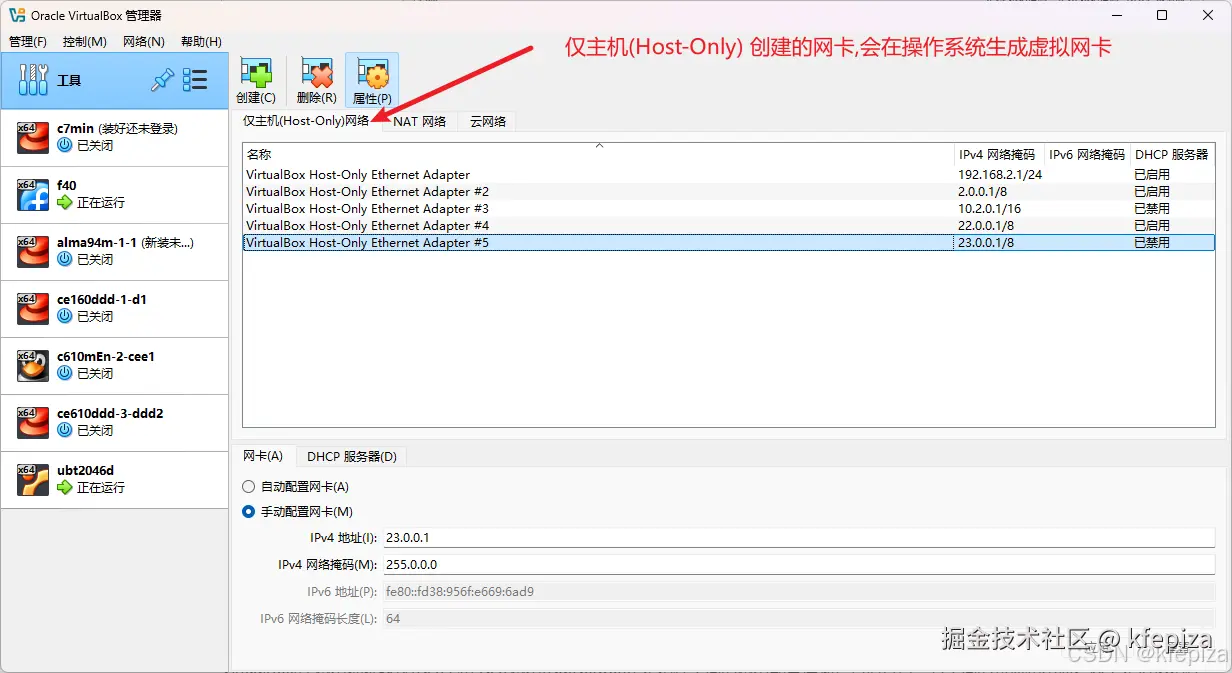The image size is (1232, 673).
Task: Select the c7min virtual machine icon
Action: pos(33,137)
